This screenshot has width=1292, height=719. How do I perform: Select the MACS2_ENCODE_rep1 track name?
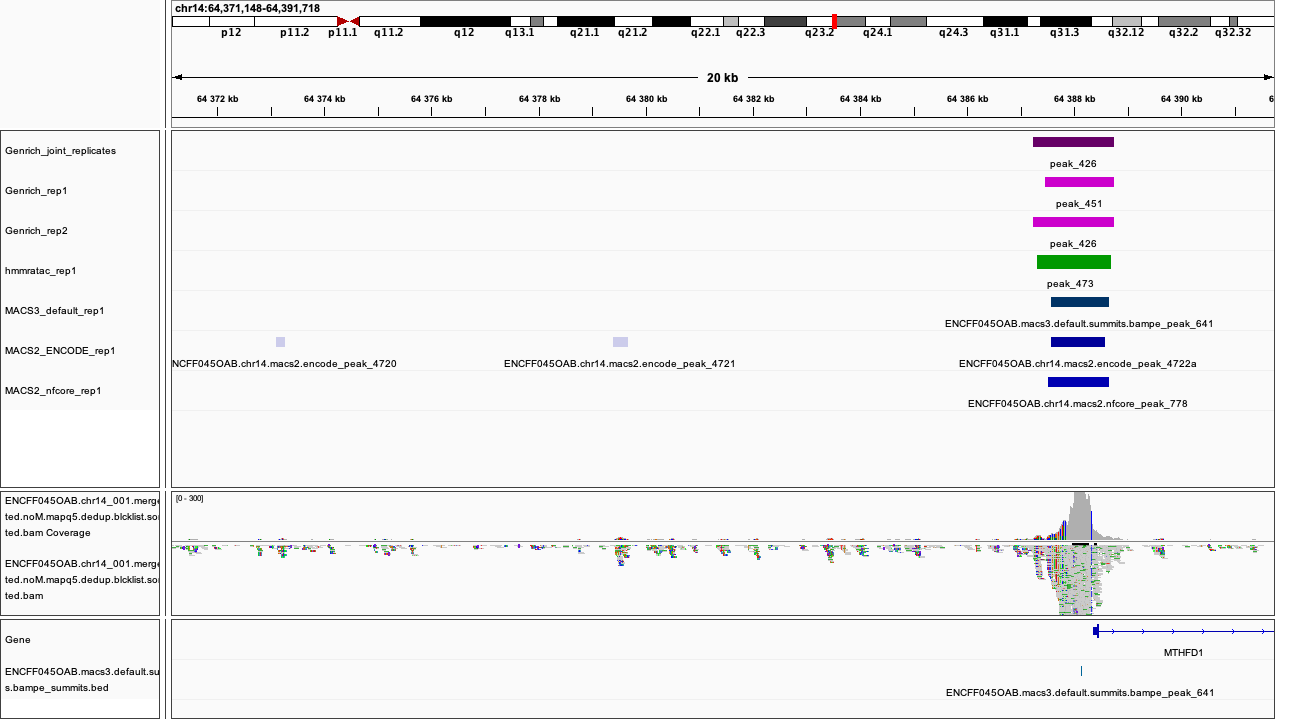point(60,351)
